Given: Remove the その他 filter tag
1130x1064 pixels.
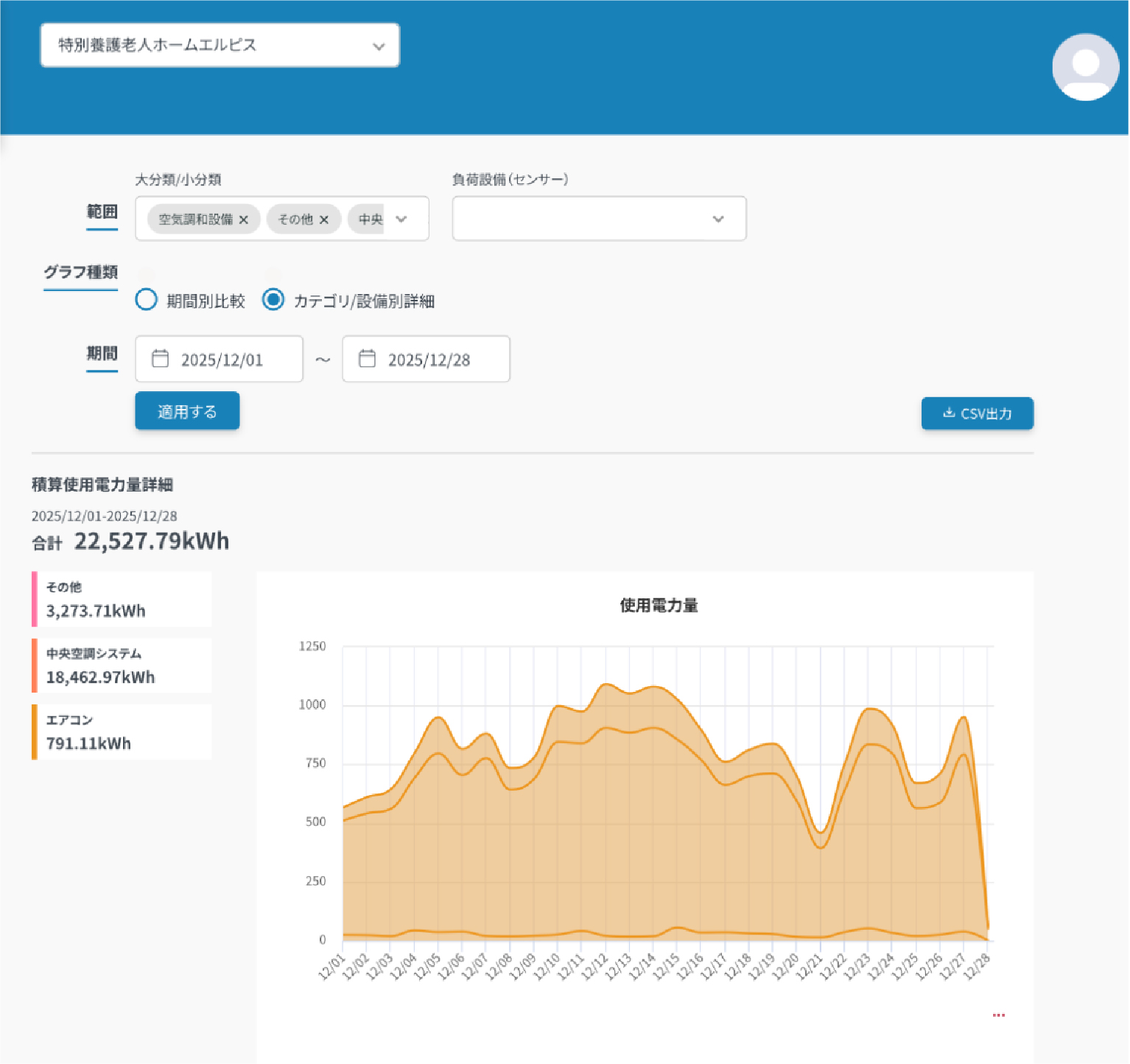Looking at the screenshot, I should point(324,220).
